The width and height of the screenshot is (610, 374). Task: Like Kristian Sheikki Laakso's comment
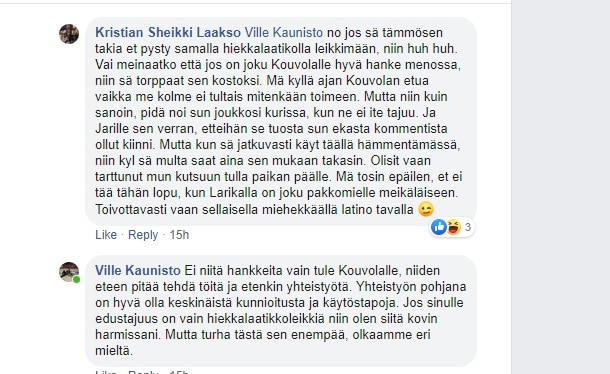106,235
